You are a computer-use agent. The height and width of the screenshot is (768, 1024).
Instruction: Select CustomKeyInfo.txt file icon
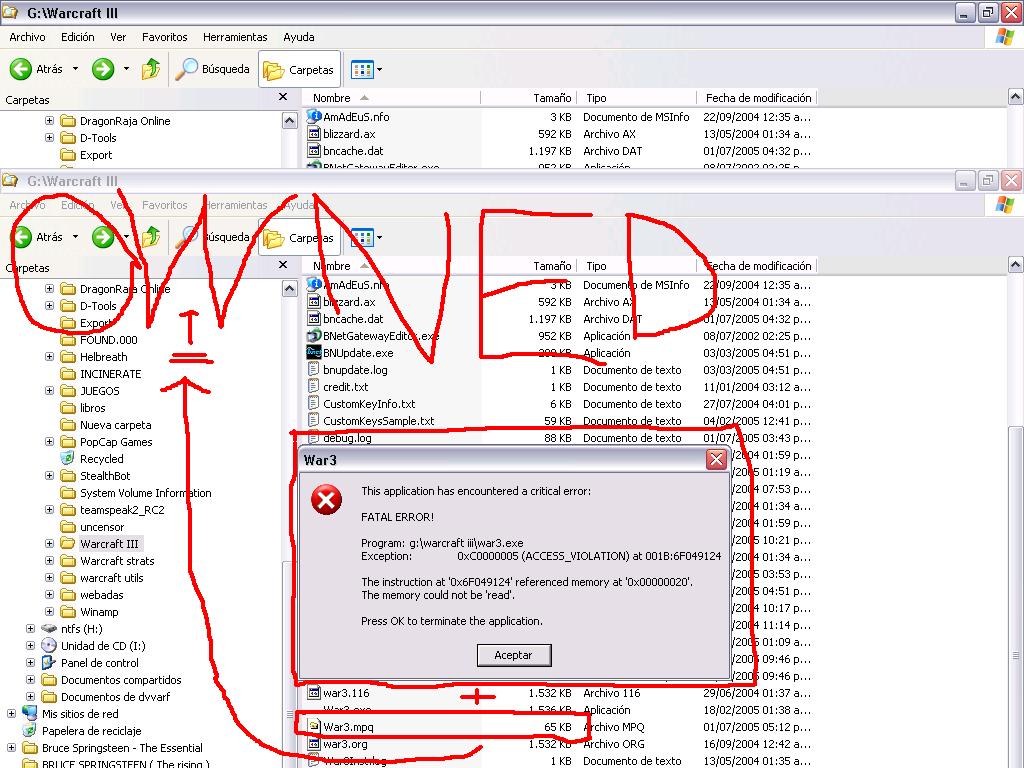[313, 404]
